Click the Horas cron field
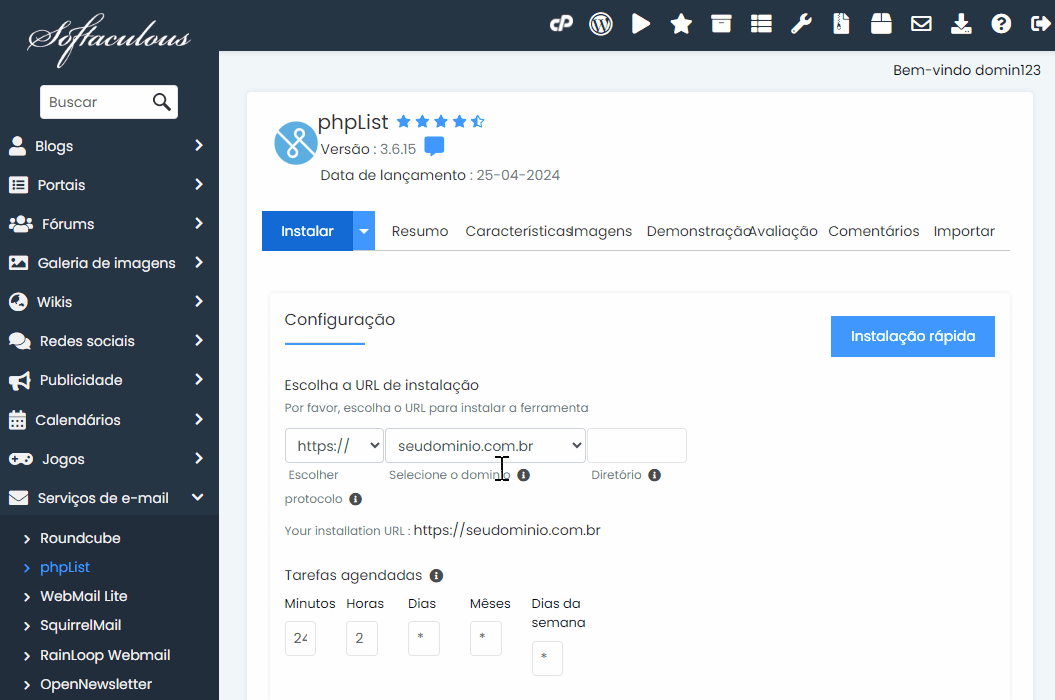The width and height of the screenshot is (1055, 700). tap(362, 638)
